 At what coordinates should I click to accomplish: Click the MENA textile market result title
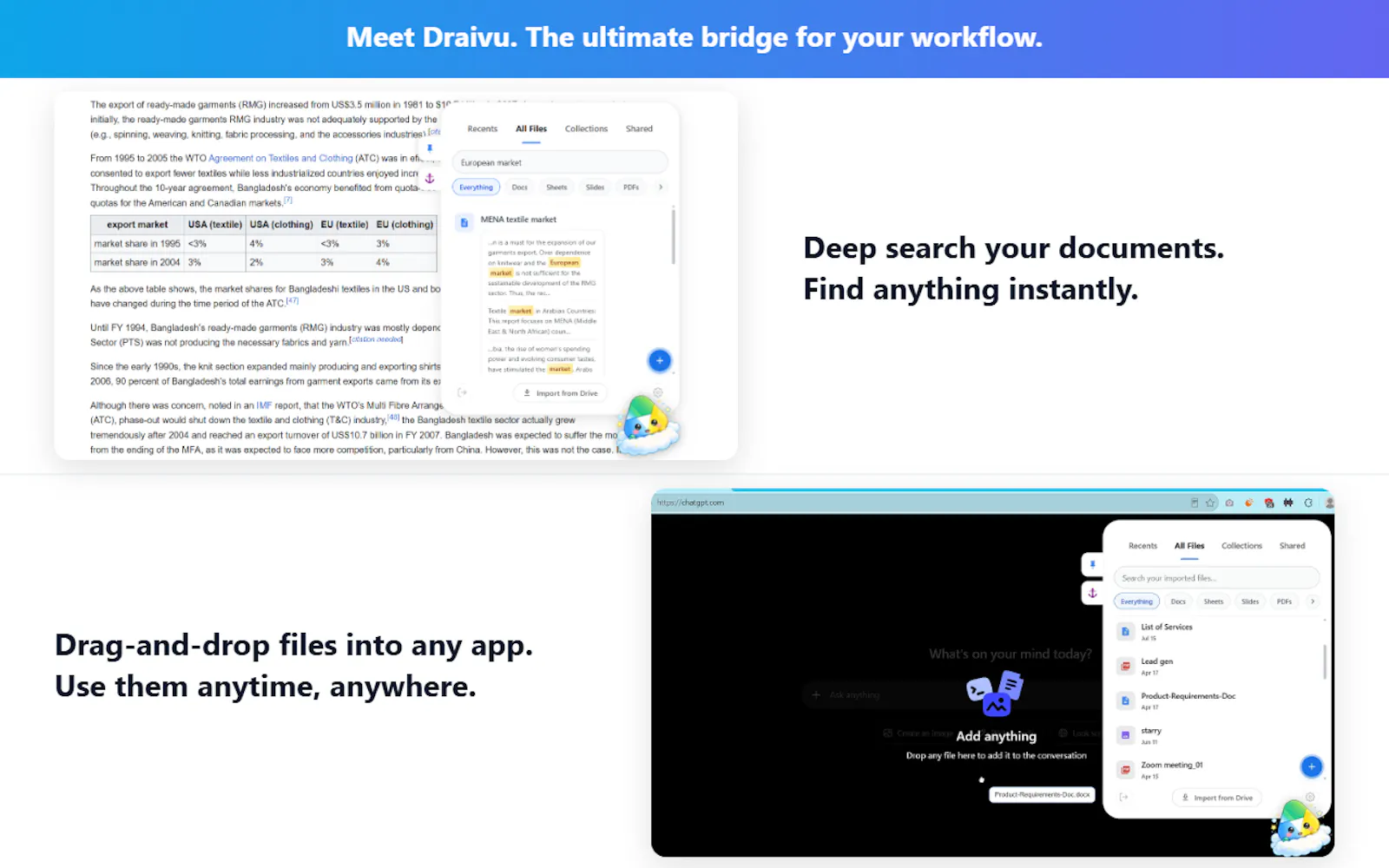pyautogui.click(x=518, y=220)
